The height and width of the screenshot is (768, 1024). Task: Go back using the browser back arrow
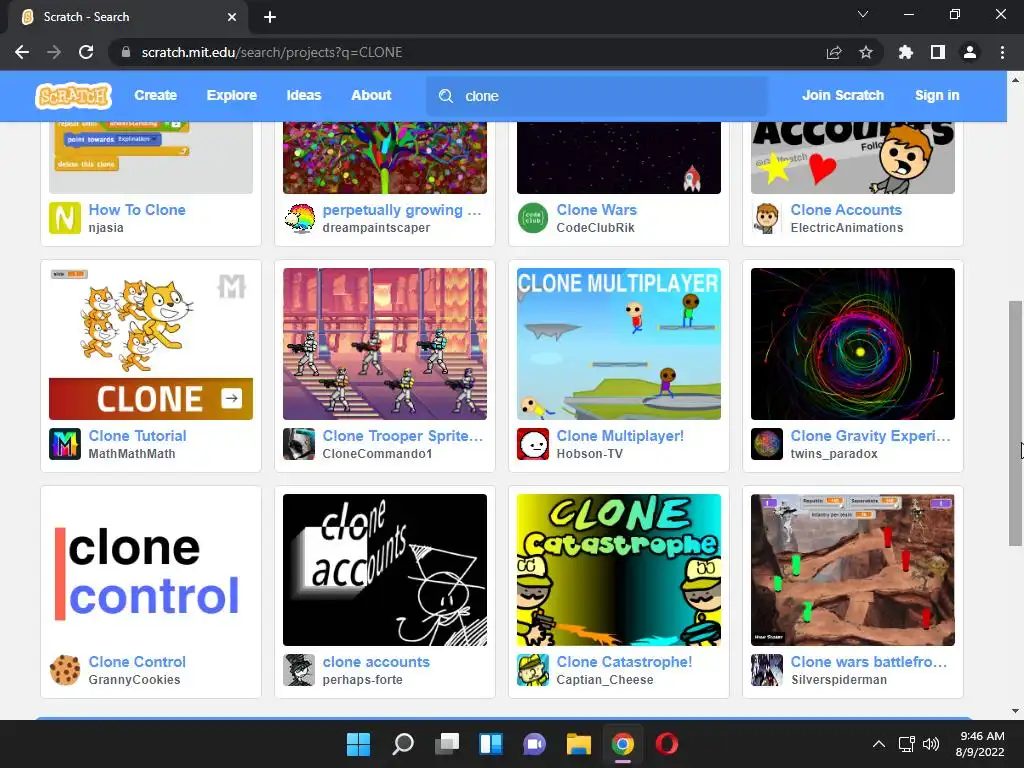coord(22,52)
